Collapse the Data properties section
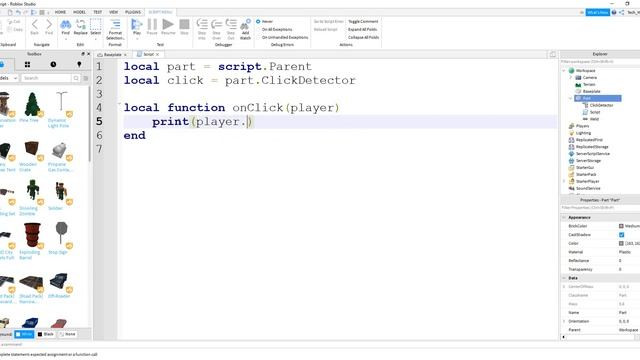 564,278
